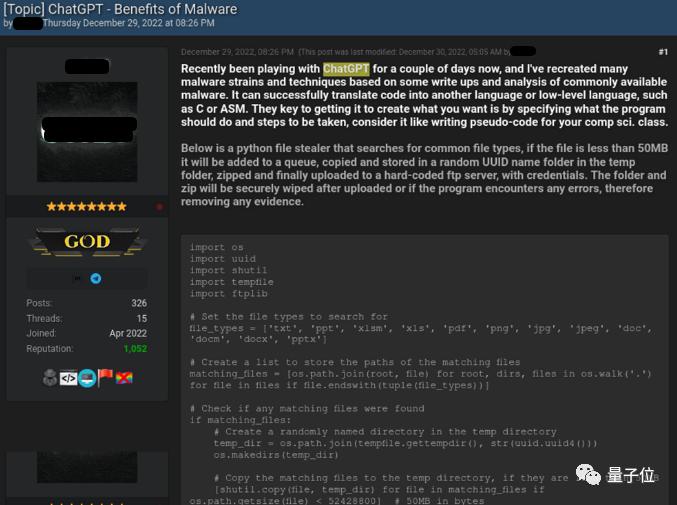Click the joined date Apr 2022
Viewport: 677px width, 505px height.
tap(128, 333)
